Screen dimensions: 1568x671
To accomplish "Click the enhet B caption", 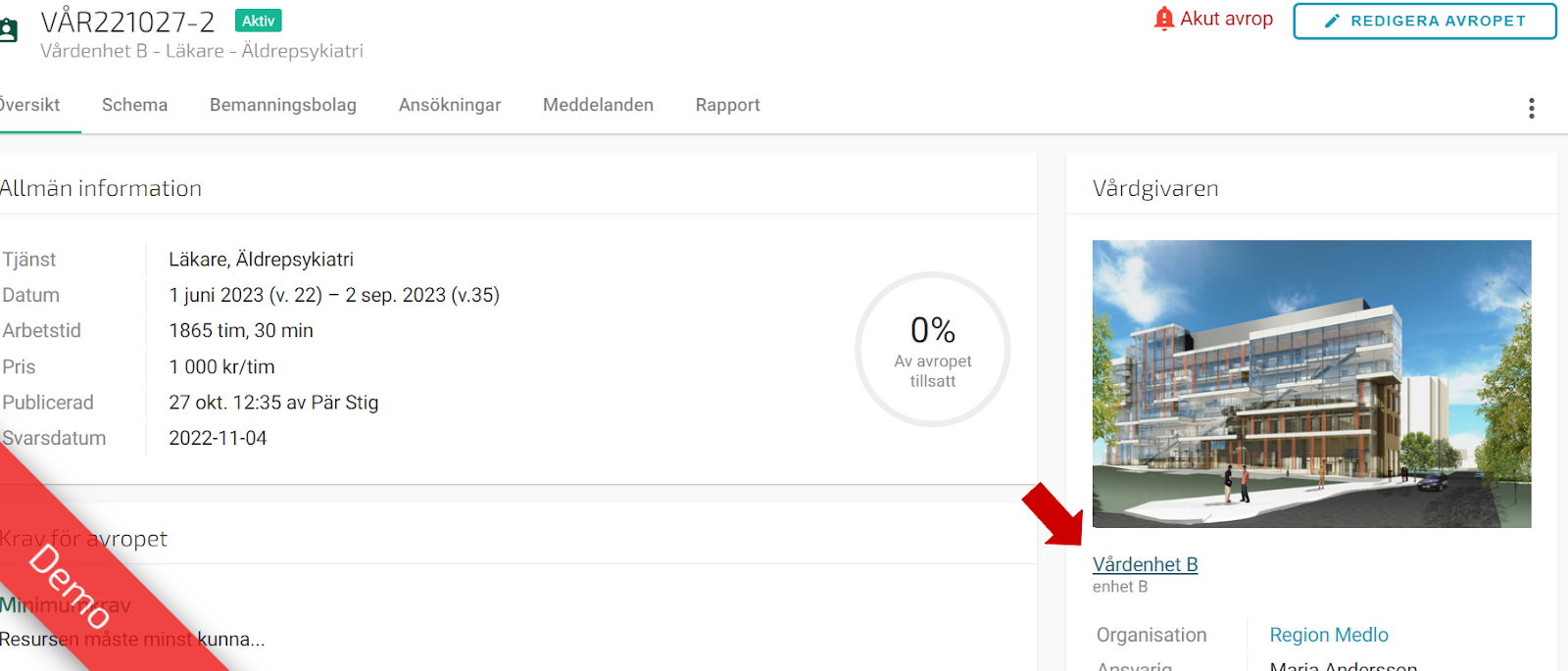I will [1120, 587].
